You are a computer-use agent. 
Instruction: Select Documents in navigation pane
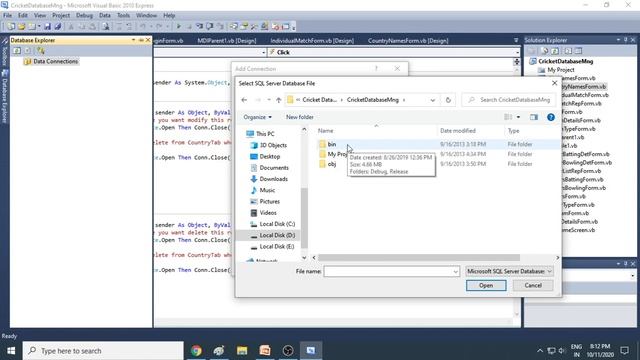point(274,168)
